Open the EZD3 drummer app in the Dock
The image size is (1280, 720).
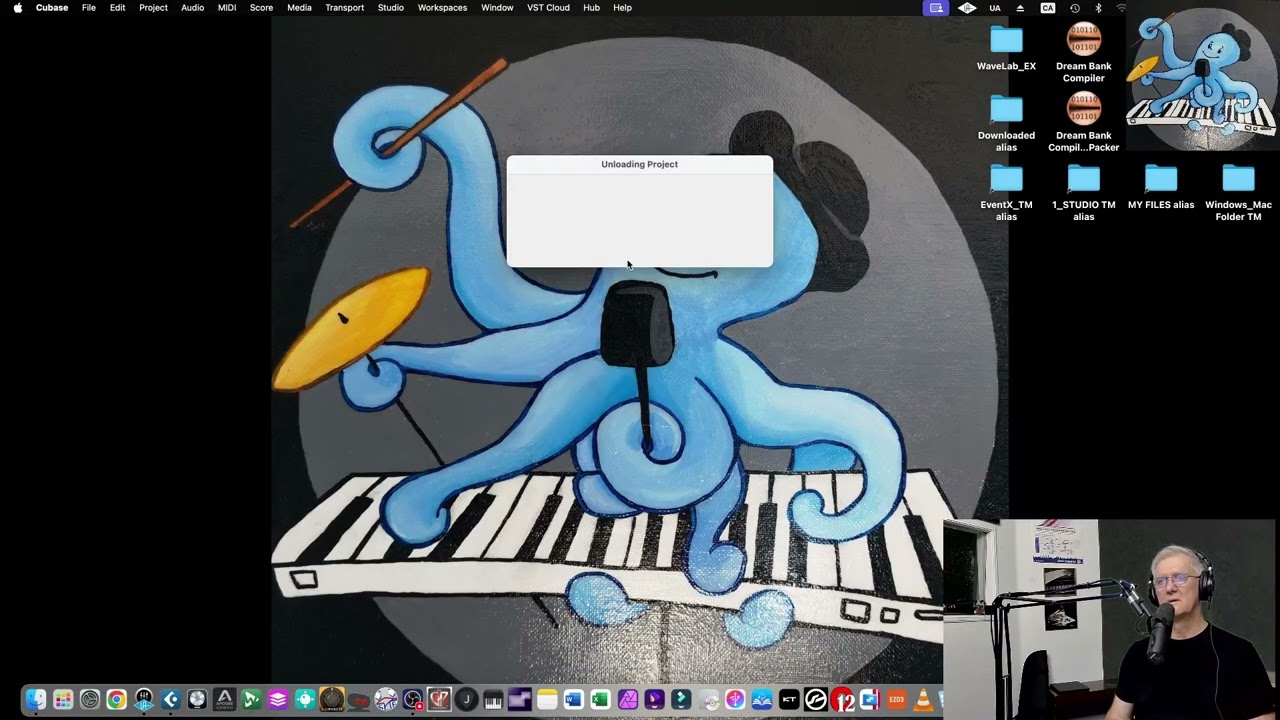[x=896, y=700]
